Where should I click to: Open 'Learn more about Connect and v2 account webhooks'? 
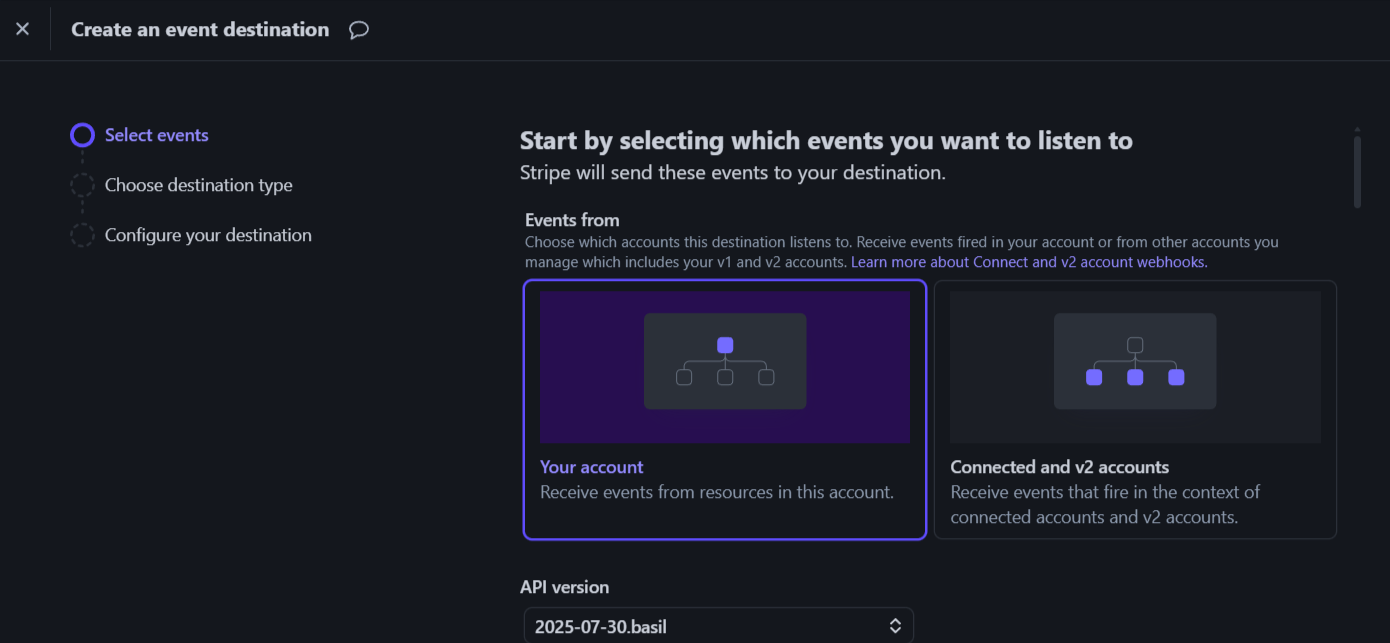1029,262
